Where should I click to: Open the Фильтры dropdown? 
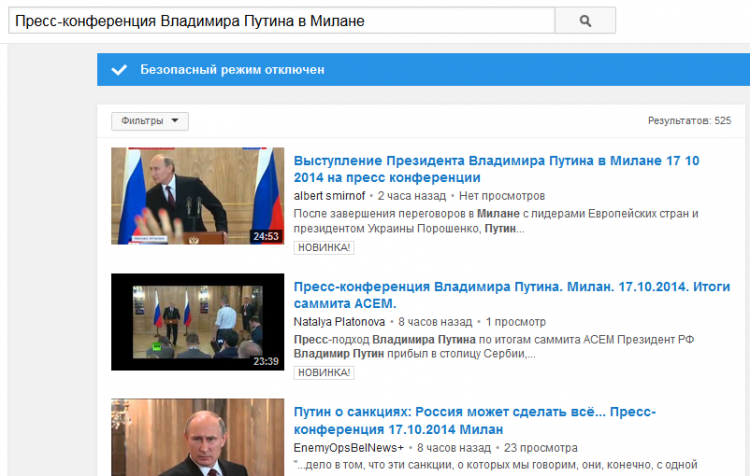[150, 121]
